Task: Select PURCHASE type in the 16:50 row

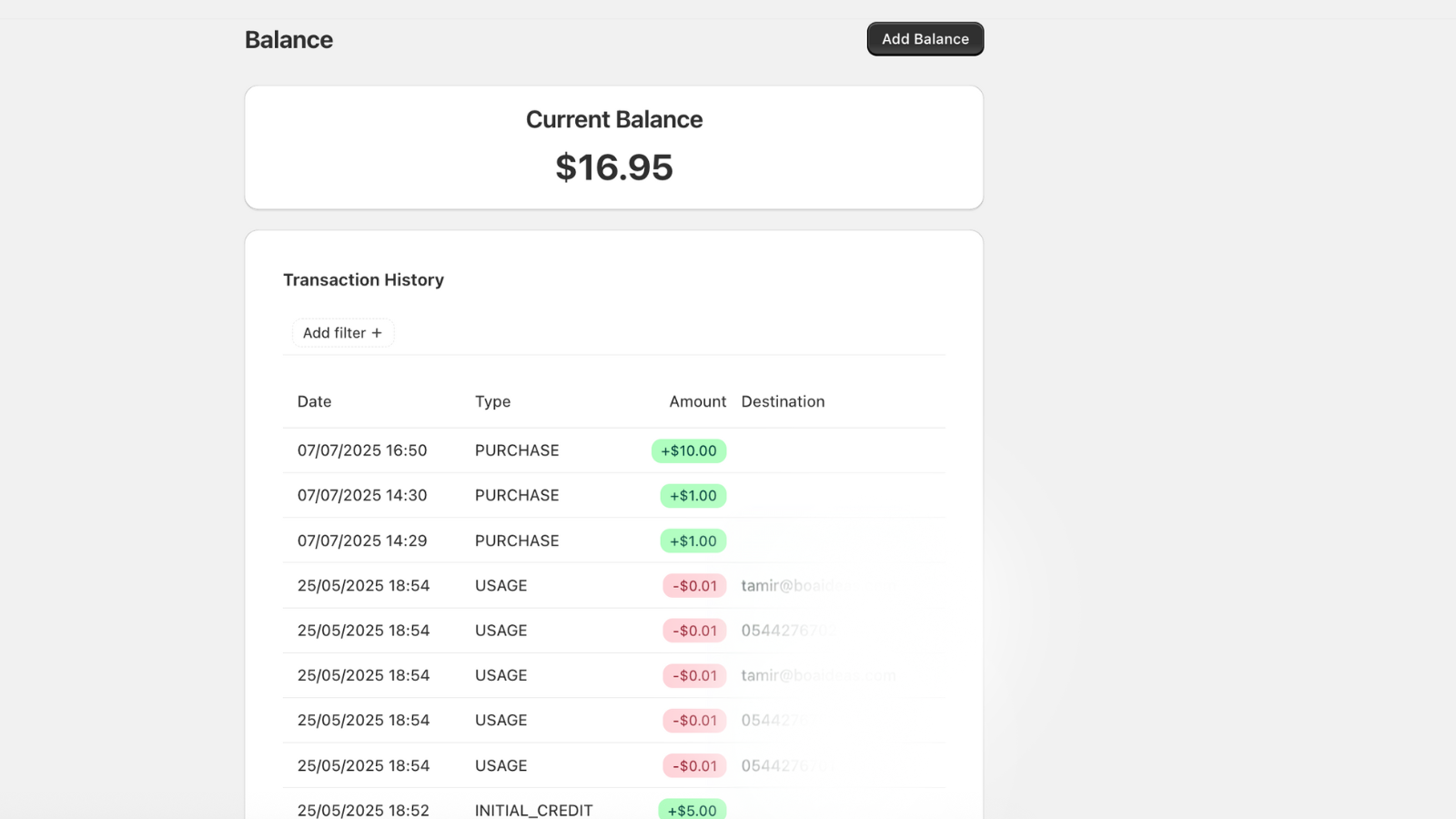Action: click(x=517, y=450)
